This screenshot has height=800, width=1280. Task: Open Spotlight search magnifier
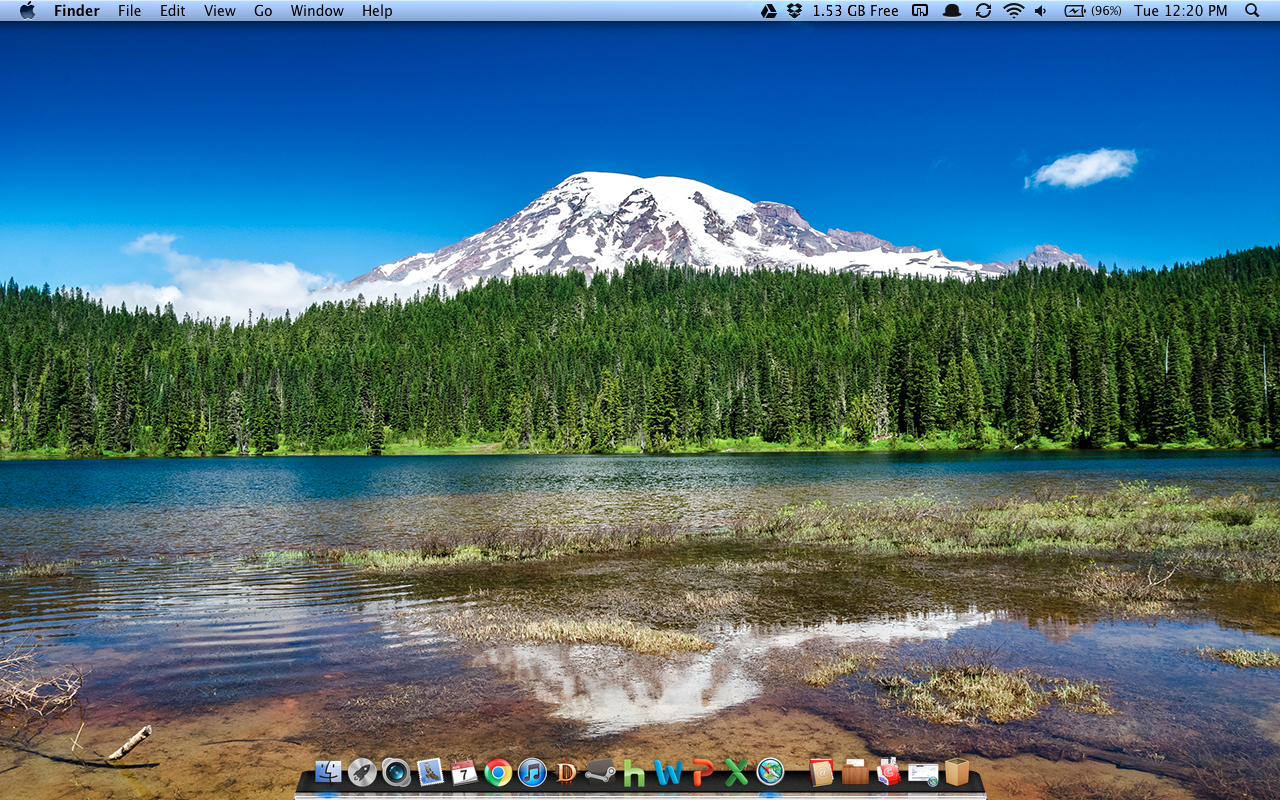coord(1252,11)
